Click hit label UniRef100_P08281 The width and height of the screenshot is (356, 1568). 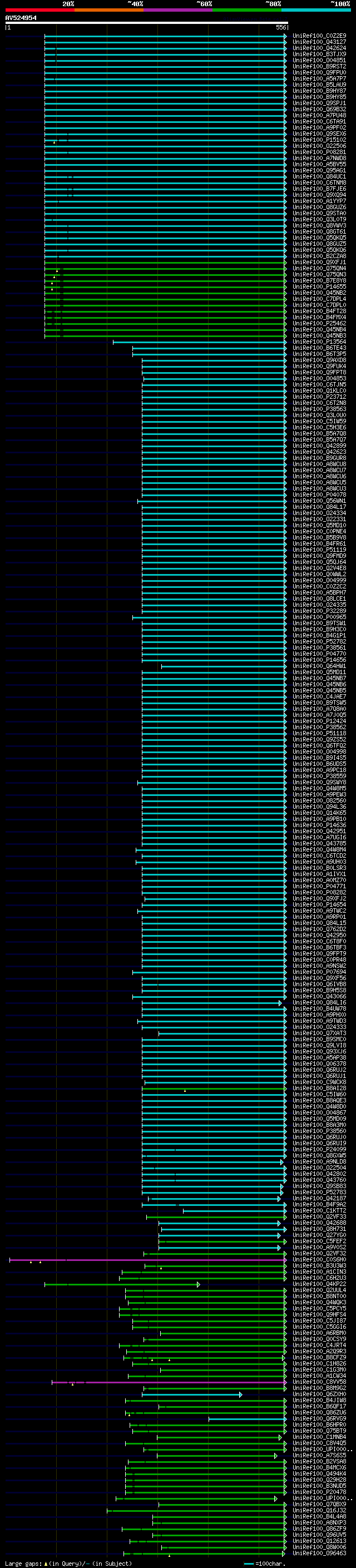319,152
